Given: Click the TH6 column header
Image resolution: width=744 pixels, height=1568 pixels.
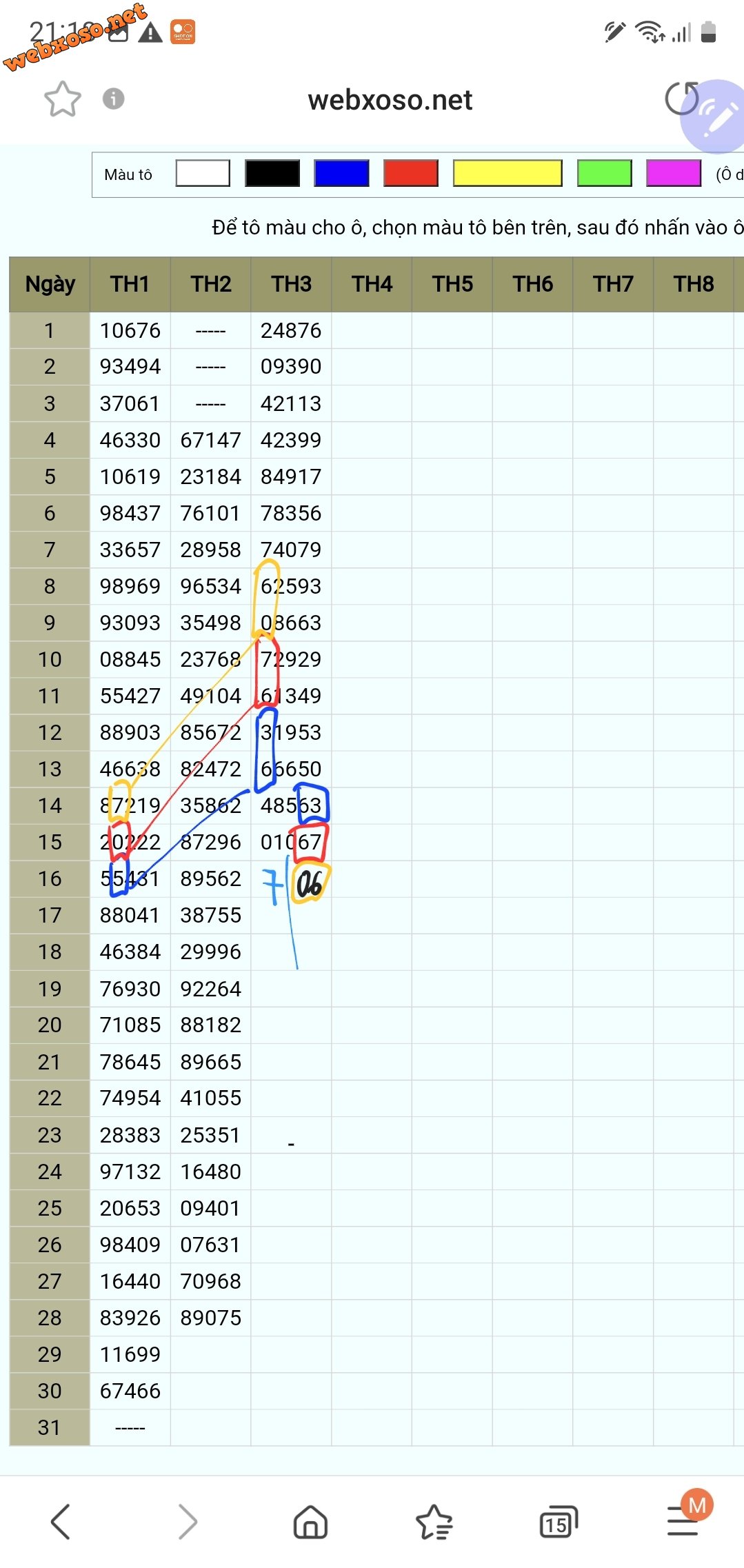Looking at the screenshot, I should (x=532, y=284).
